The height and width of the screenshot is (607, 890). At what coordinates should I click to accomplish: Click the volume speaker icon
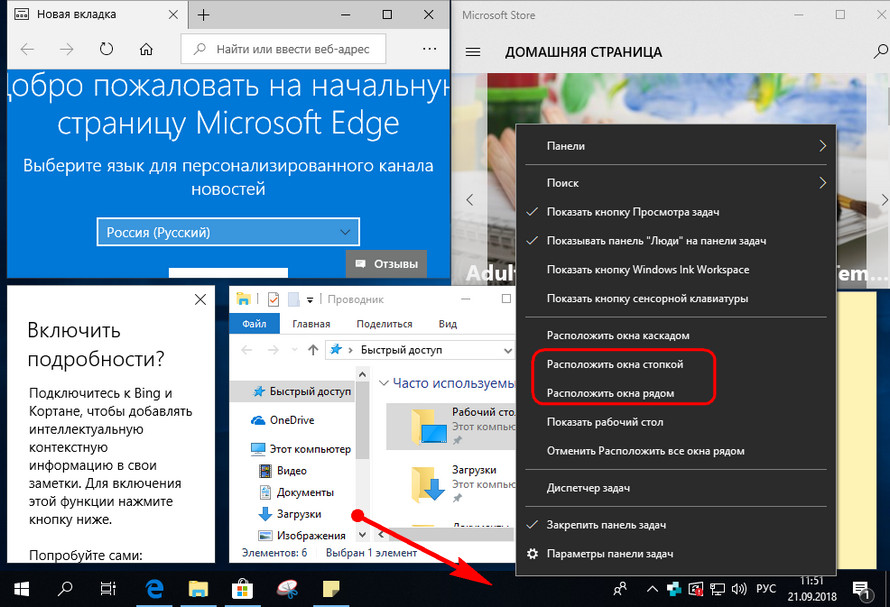[x=738, y=589]
